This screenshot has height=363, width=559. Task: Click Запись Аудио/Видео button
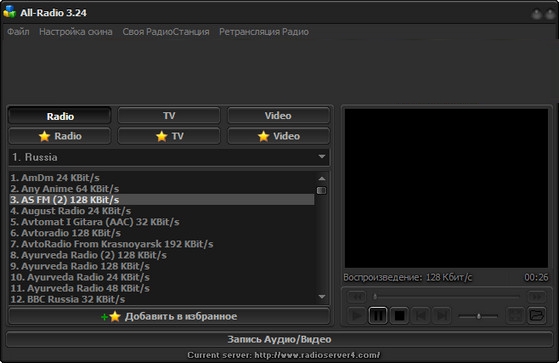point(279,339)
